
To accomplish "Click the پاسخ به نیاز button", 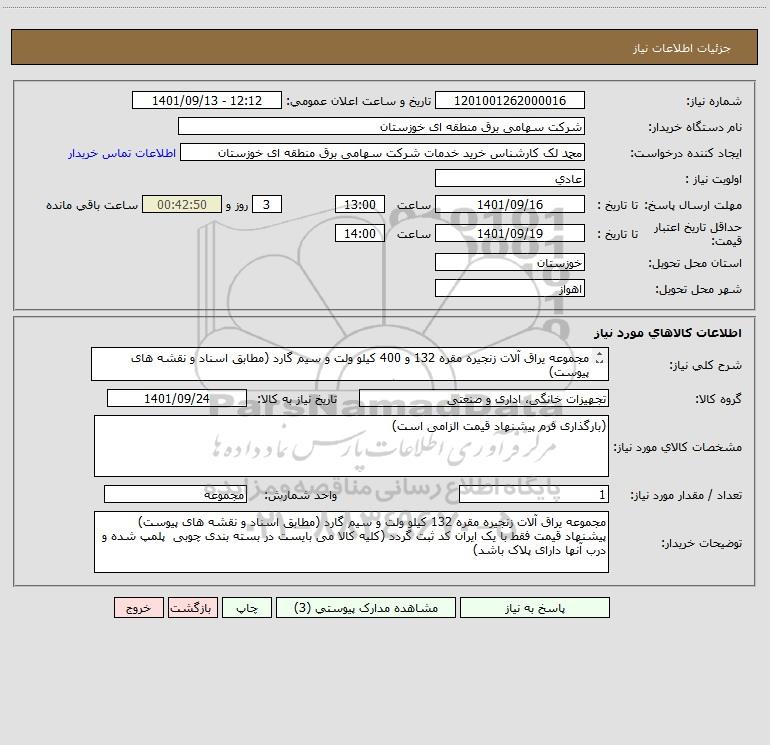I will 535,607.
